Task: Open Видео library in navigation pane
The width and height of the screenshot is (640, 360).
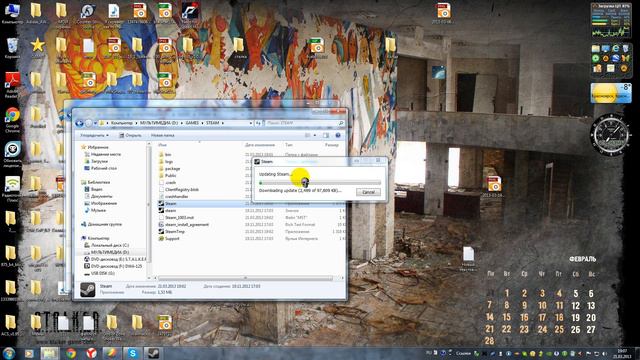Action: pyautogui.click(x=93, y=189)
